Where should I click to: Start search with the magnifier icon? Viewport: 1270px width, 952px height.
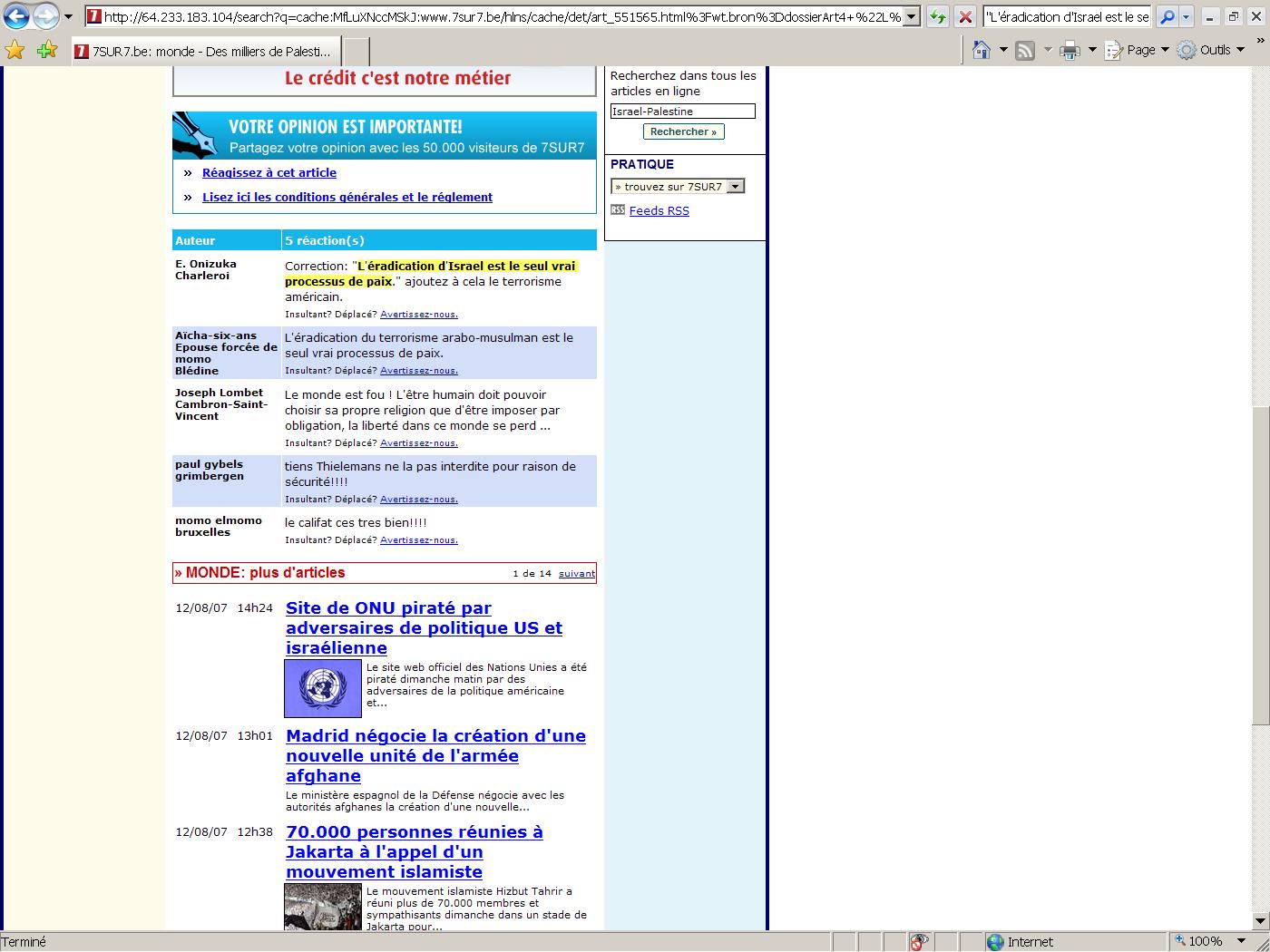(x=1167, y=16)
